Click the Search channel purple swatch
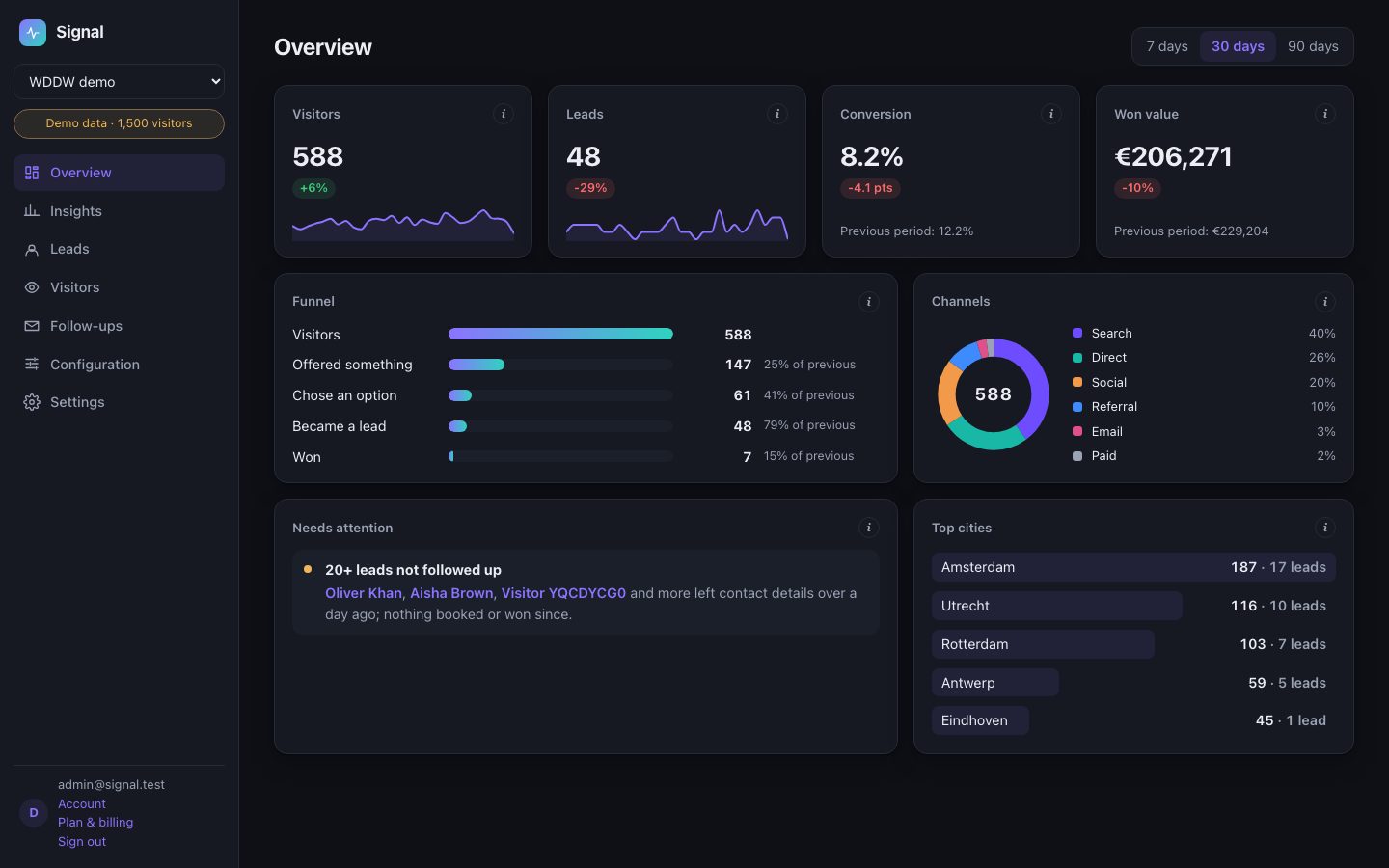 click(x=1077, y=333)
